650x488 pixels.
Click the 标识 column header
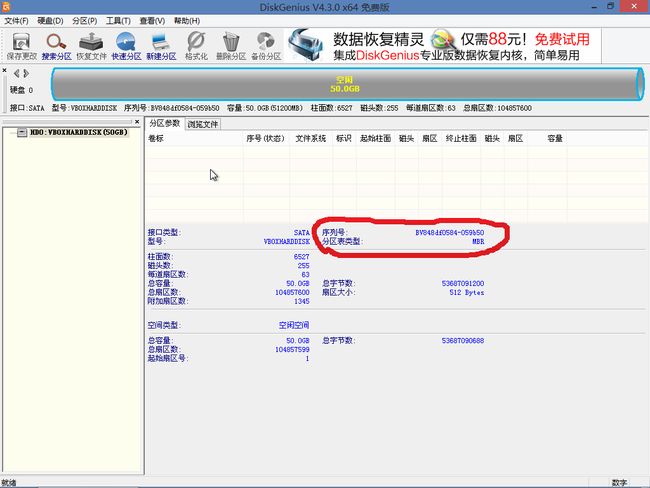coord(344,138)
